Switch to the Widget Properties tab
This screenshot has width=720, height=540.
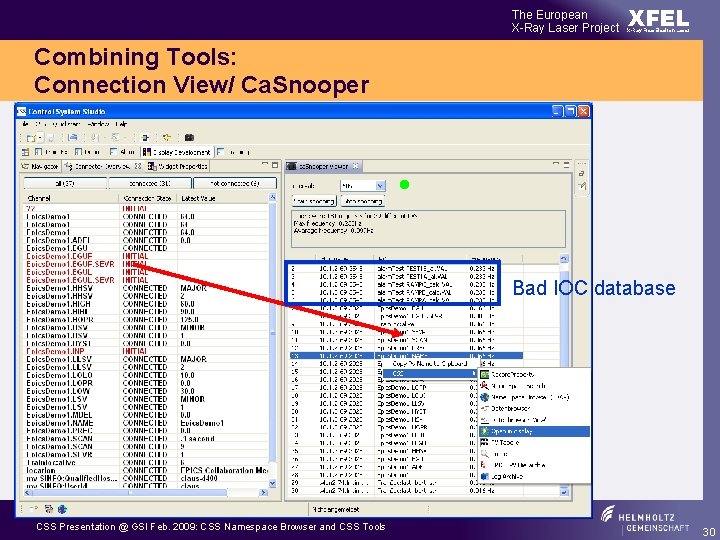coord(178,166)
